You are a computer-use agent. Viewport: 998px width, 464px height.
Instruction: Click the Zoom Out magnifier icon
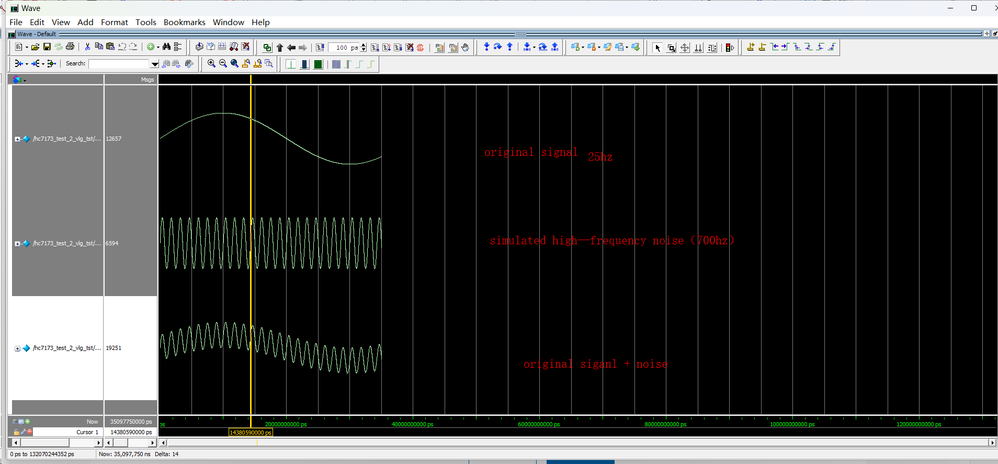(x=223, y=64)
